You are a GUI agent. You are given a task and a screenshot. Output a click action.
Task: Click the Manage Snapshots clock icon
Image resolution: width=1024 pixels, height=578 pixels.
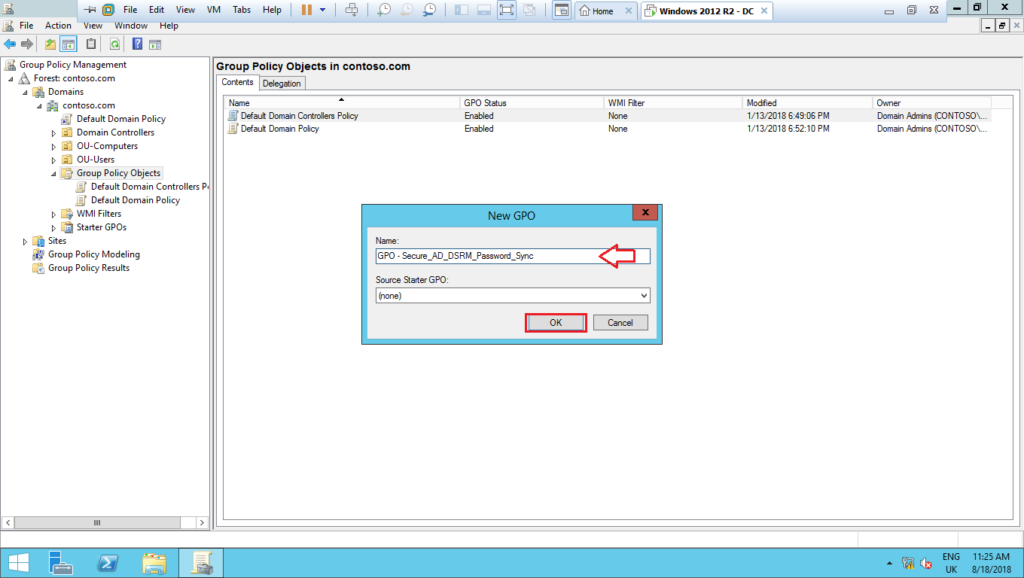point(429,10)
